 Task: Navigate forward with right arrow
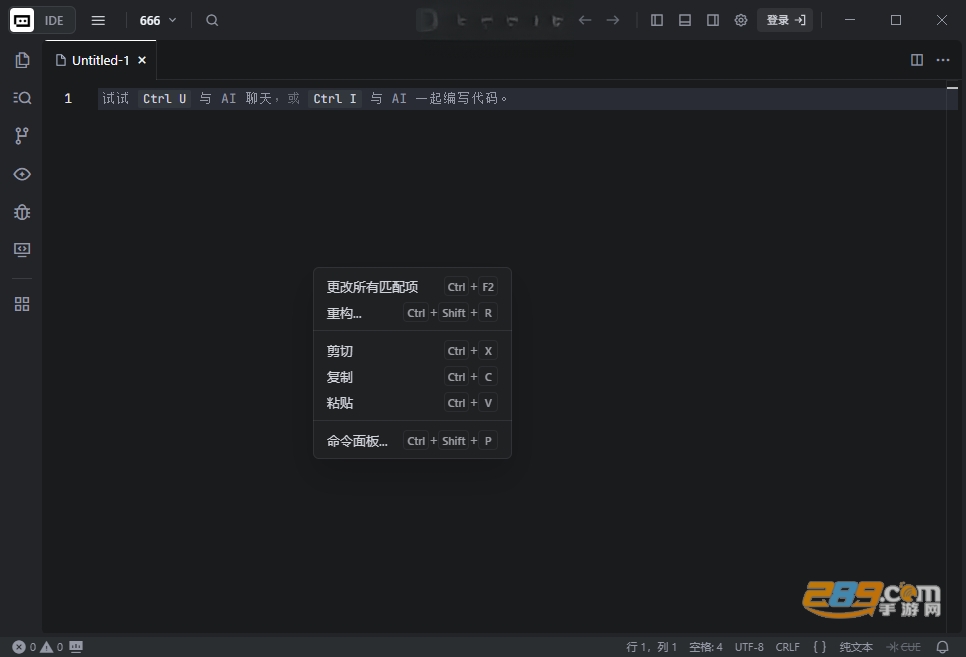tap(613, 20)
